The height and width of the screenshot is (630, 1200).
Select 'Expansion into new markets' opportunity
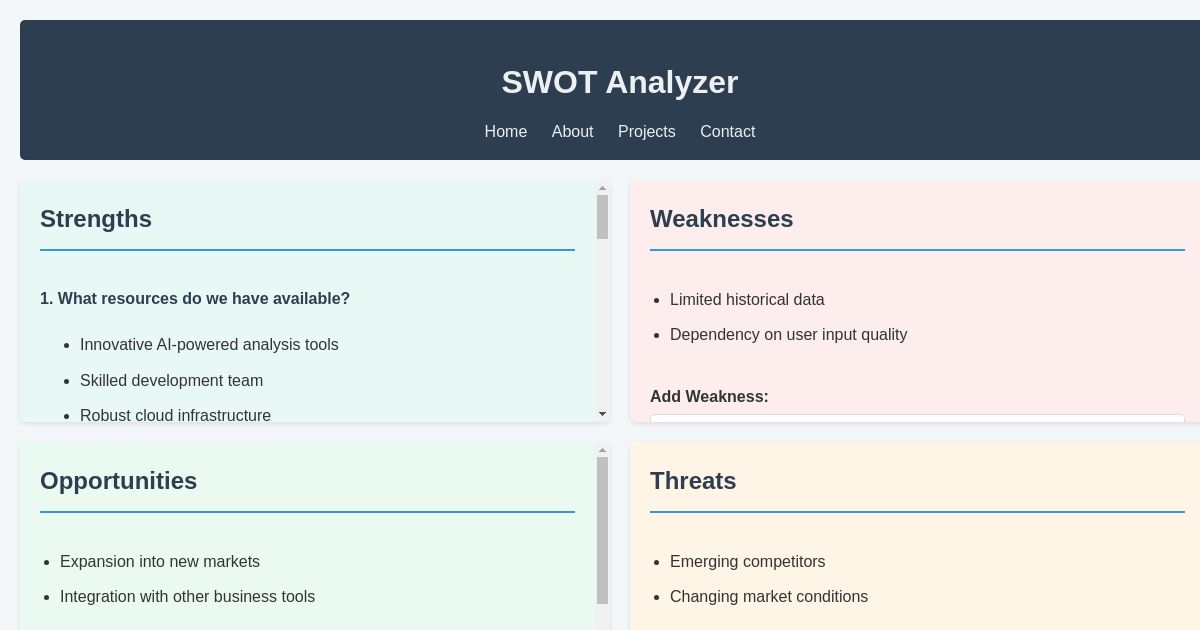160,562
